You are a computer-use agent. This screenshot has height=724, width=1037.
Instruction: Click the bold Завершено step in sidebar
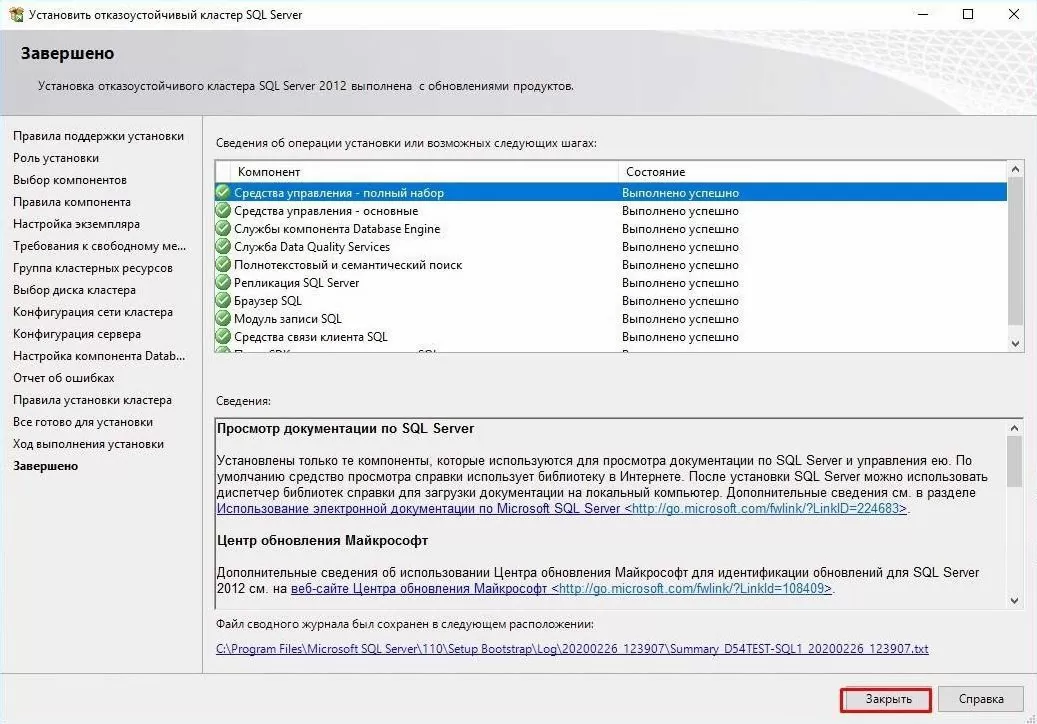46,465
